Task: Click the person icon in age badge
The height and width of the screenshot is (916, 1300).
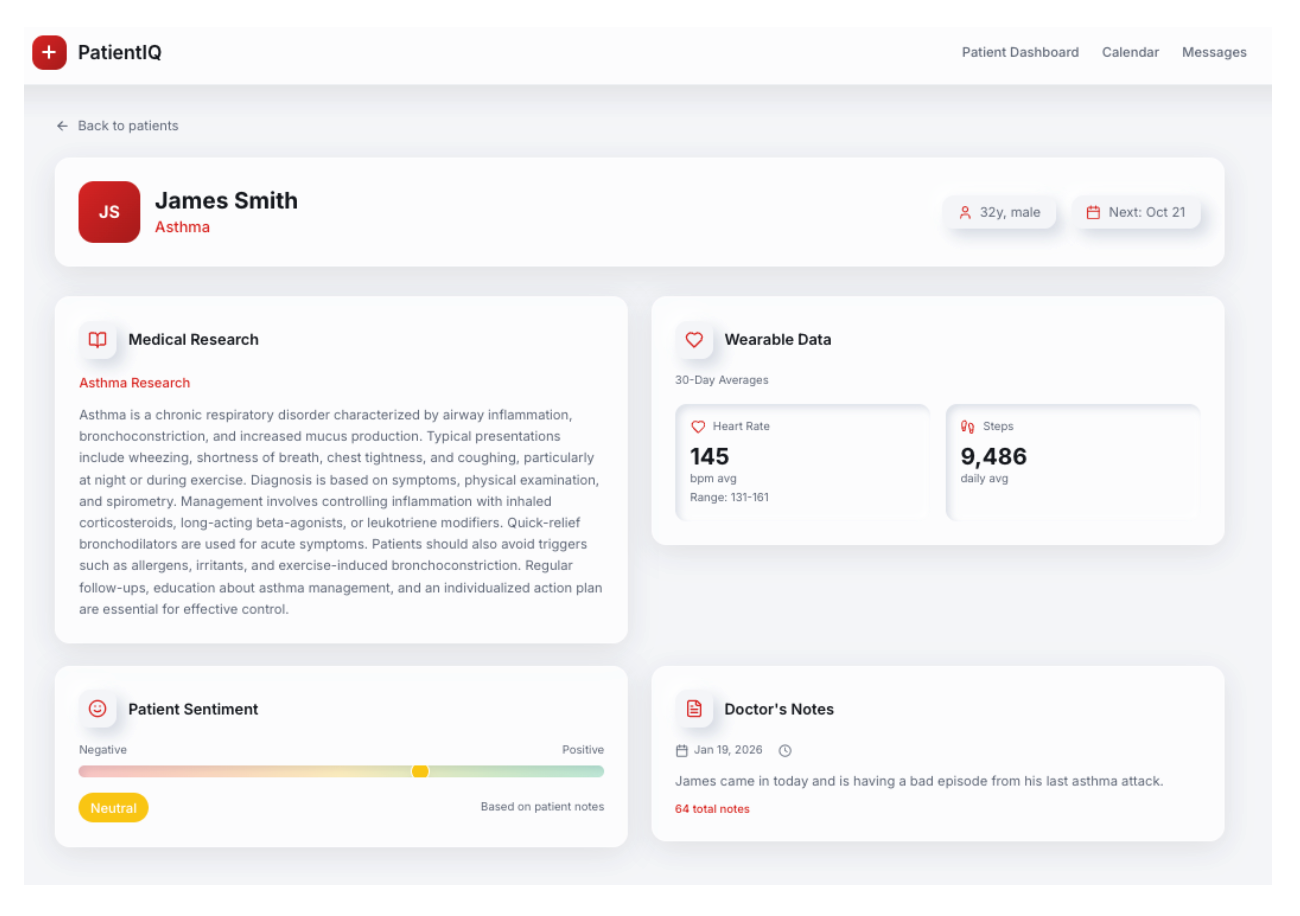Action: click(965, 212)
